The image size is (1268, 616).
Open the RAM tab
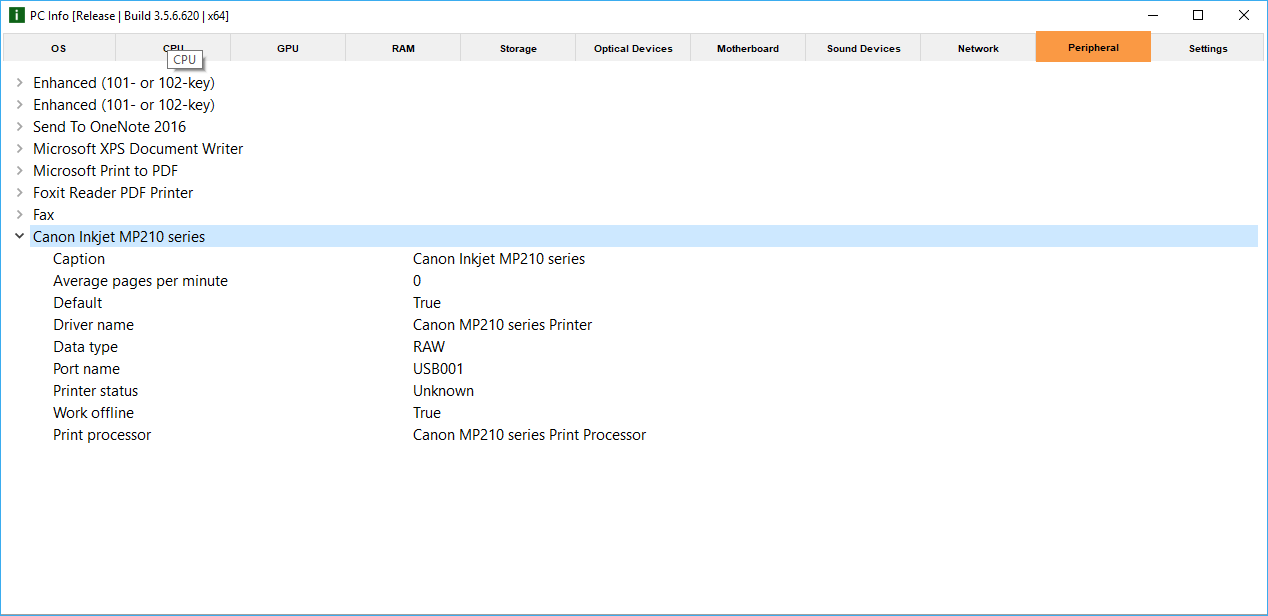[403, 47]
